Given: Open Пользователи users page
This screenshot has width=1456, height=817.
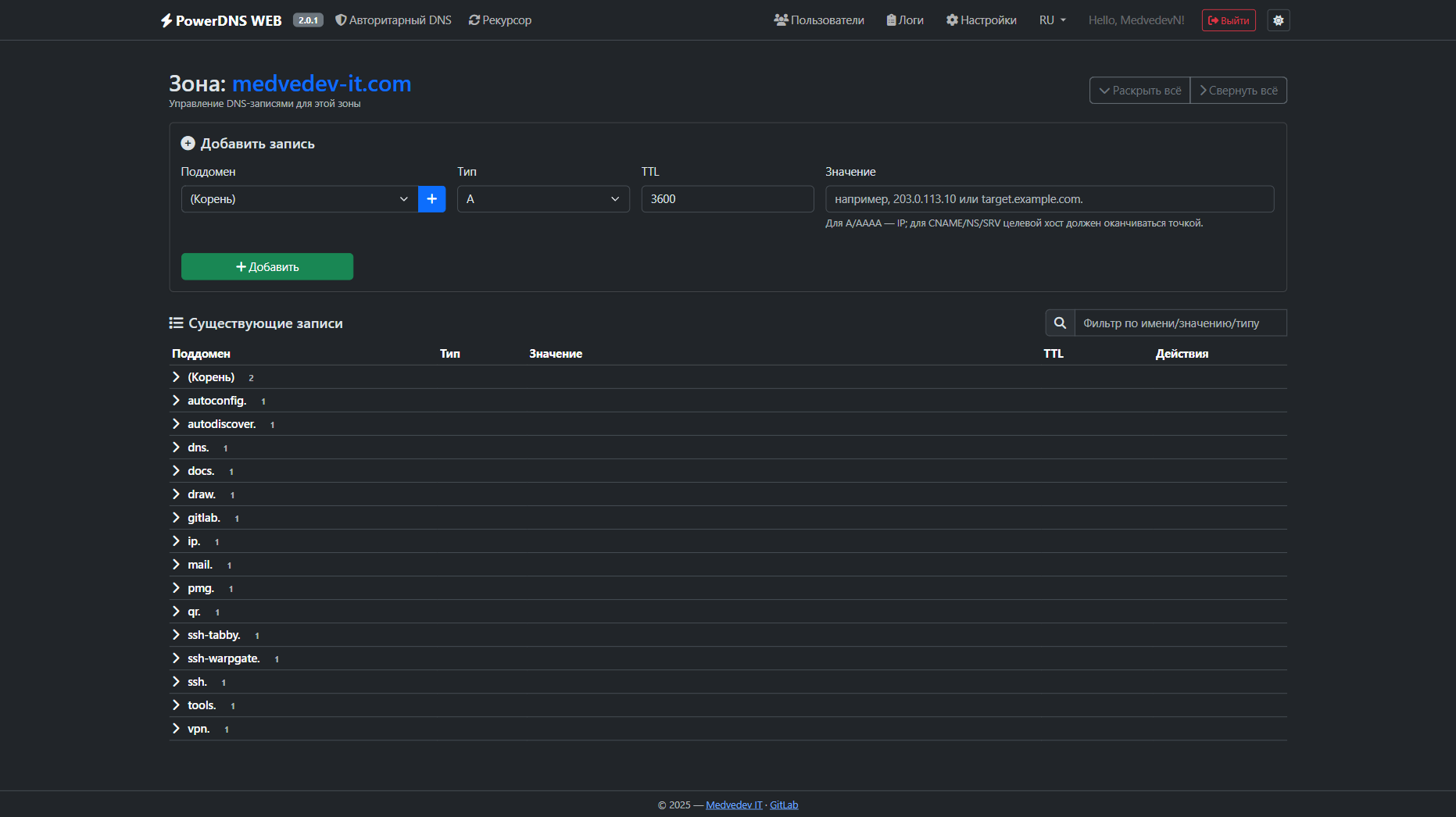Looking at the screenshot, I should click(x=818, y=20).
